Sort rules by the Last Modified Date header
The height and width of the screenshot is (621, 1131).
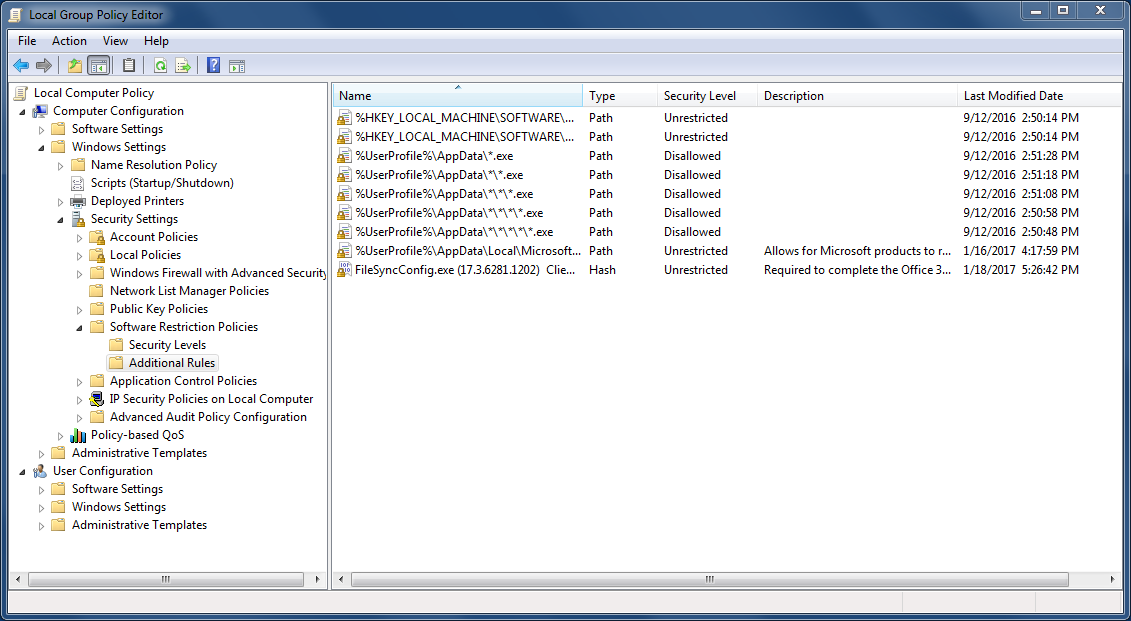click(1013, 95)
